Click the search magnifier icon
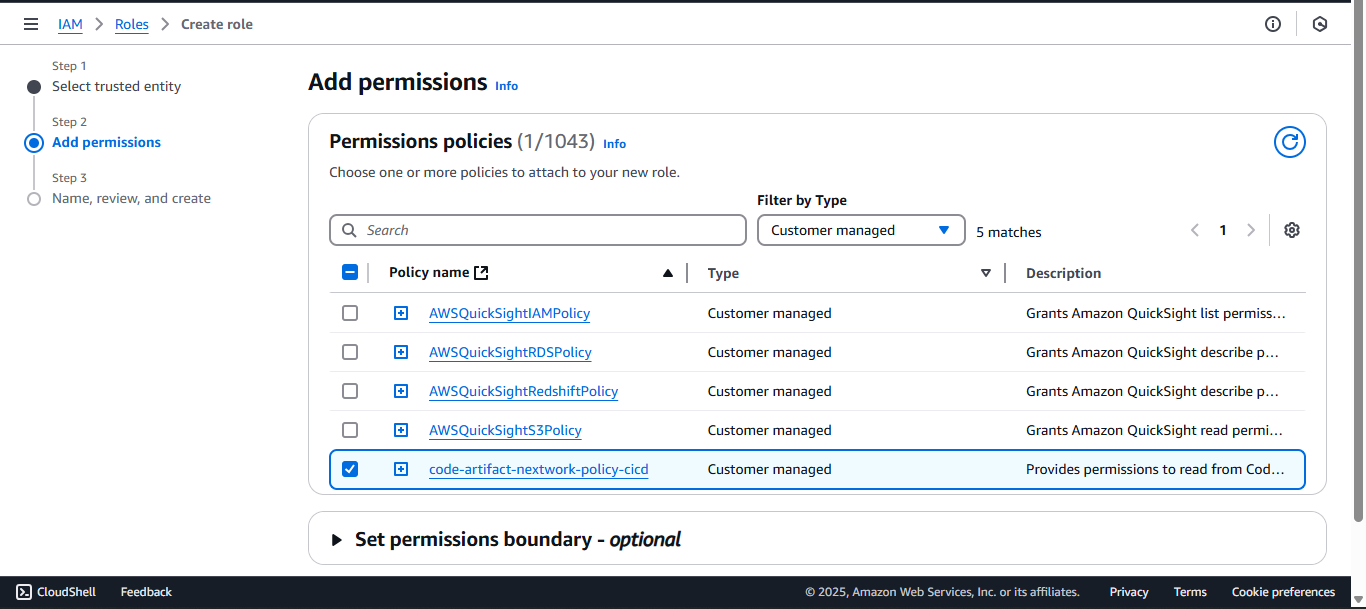This screenshot has height=609, width=1366. (x=349, y=230)
